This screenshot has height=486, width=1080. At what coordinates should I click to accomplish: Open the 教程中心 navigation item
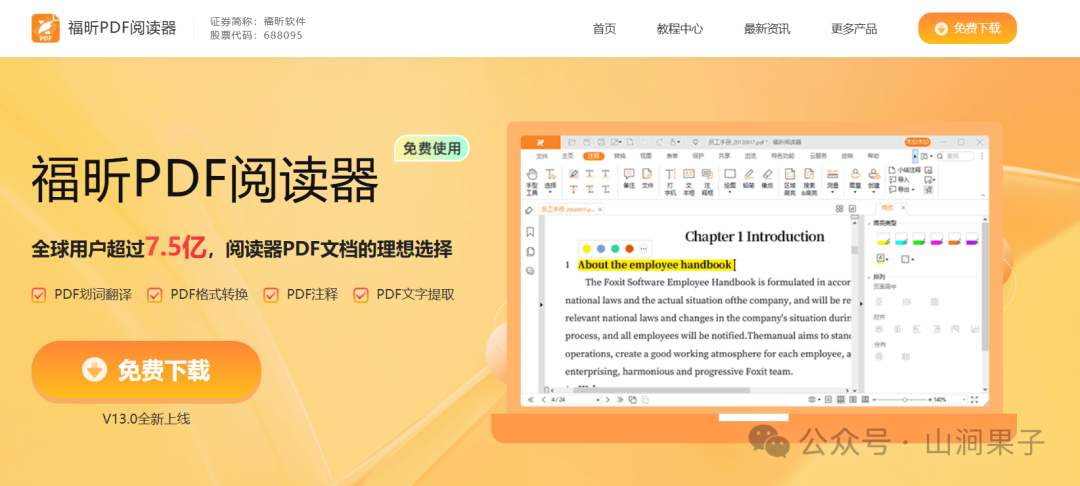pyautogui.click(x=680, y=28)
